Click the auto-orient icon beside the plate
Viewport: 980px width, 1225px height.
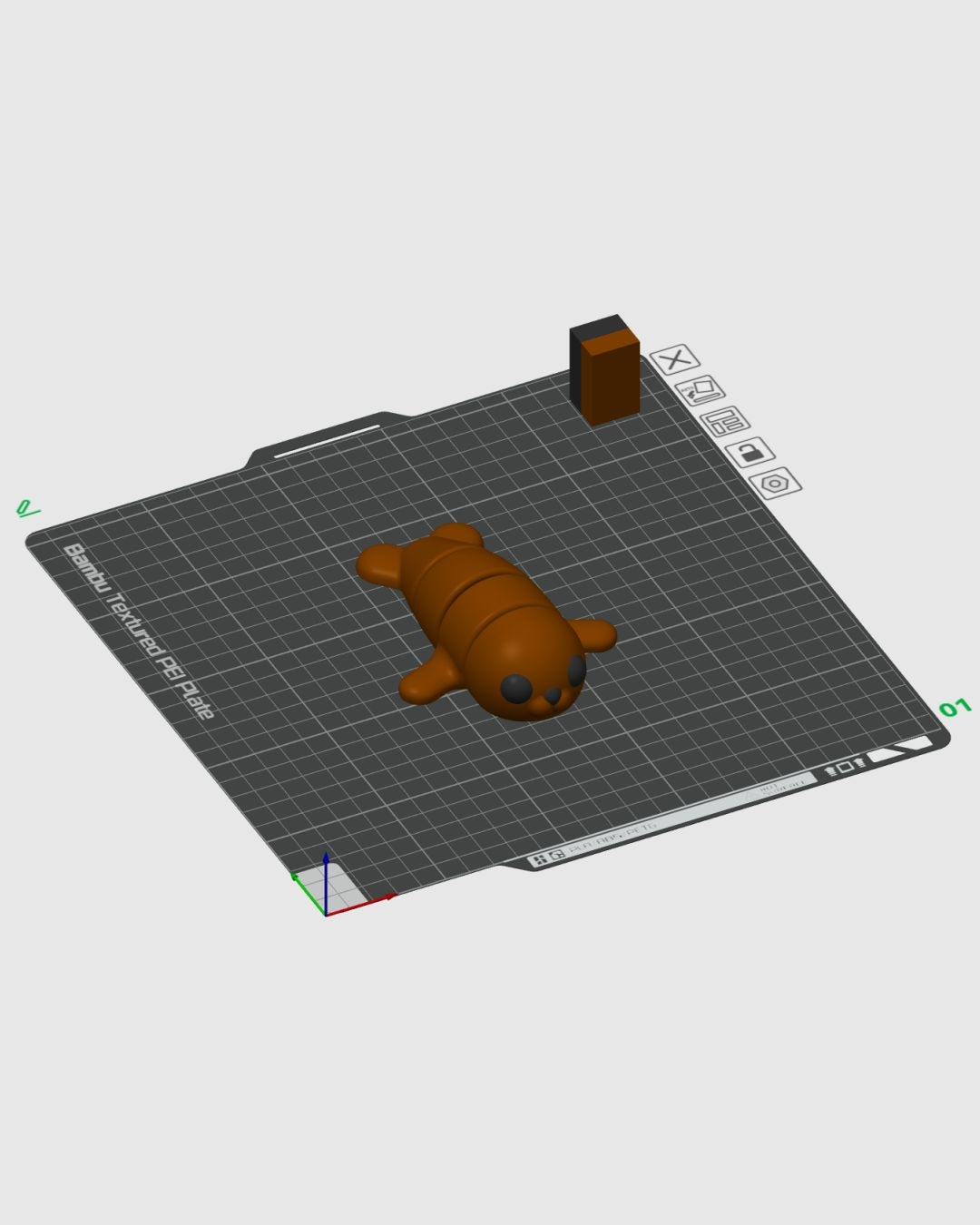701,391
